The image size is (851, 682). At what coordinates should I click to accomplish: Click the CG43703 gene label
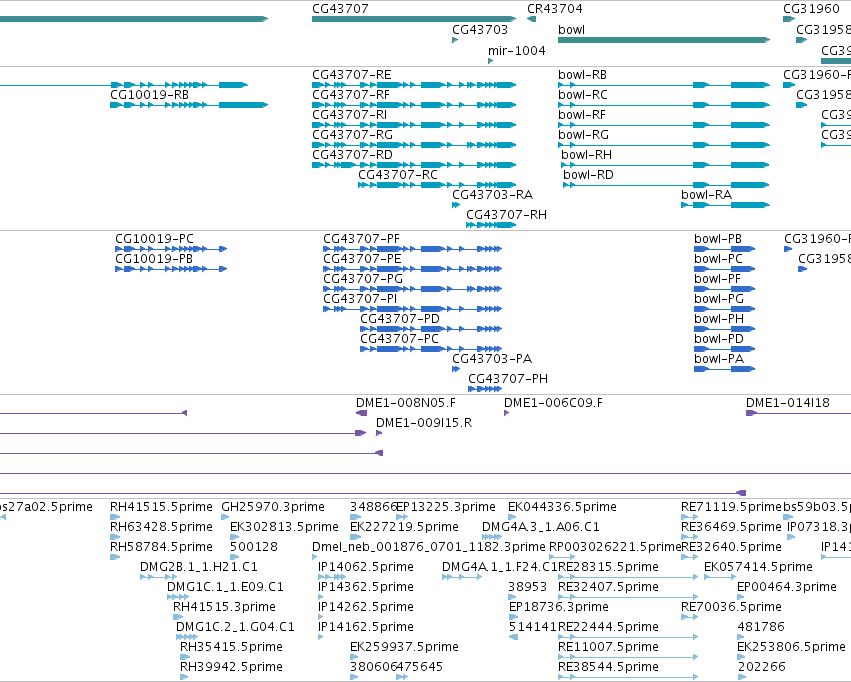coord(480,30)
